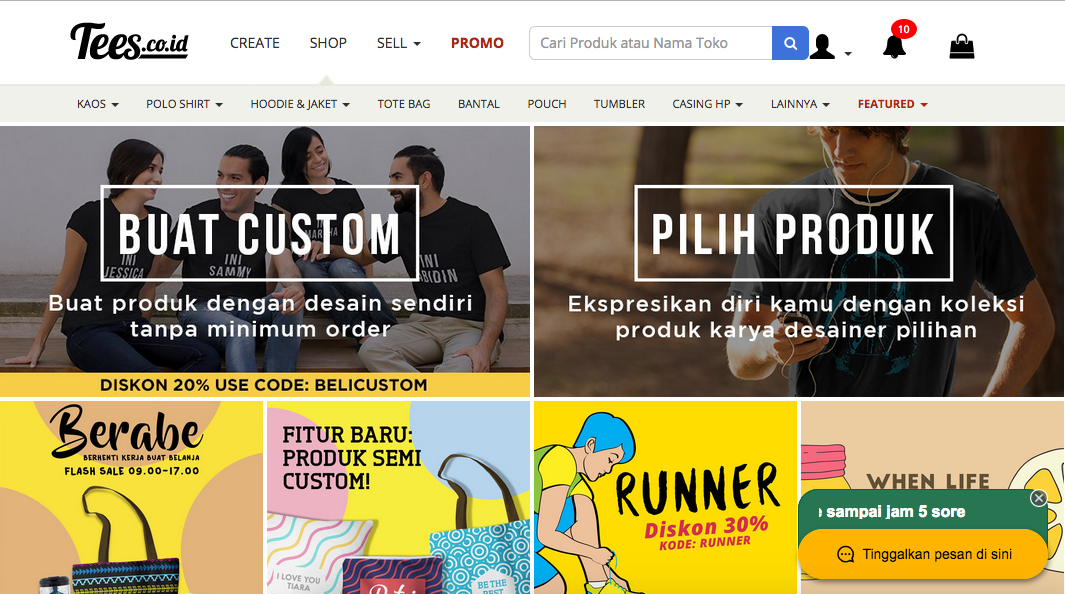Open the BUAT CUSTOM banner
The height and width of the screenshot is (594, 1065).
click(x=265, y=261)
